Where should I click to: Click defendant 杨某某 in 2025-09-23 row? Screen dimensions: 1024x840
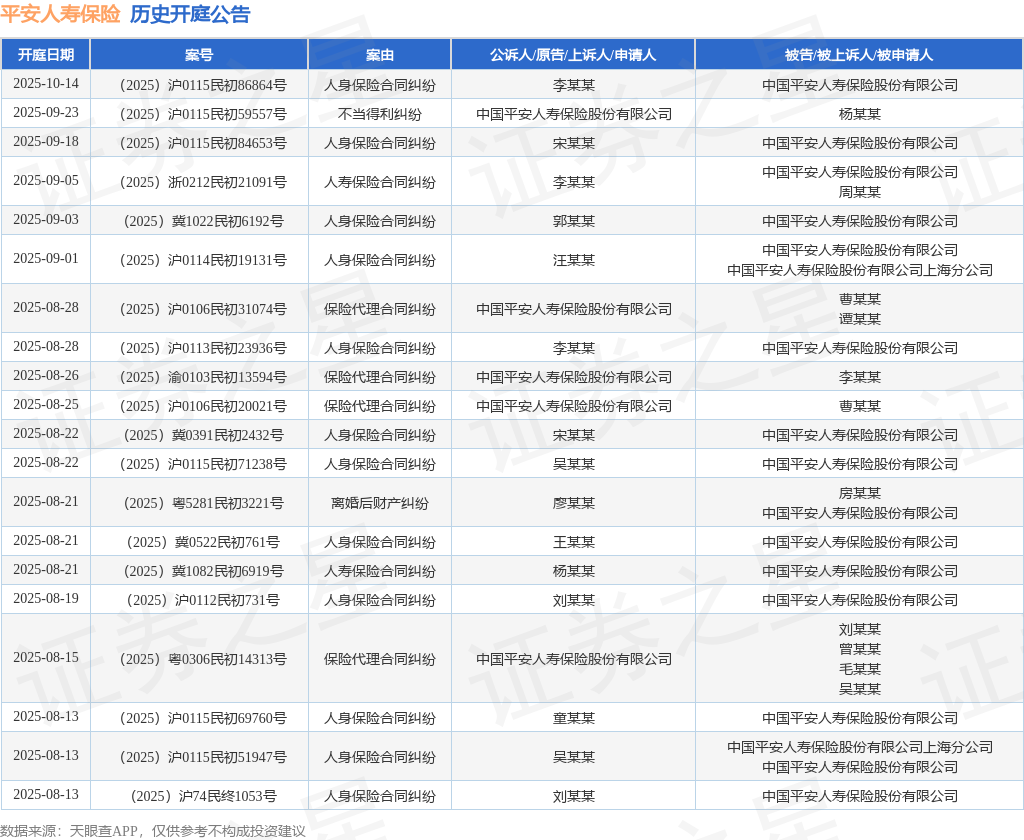pos(859,114)
